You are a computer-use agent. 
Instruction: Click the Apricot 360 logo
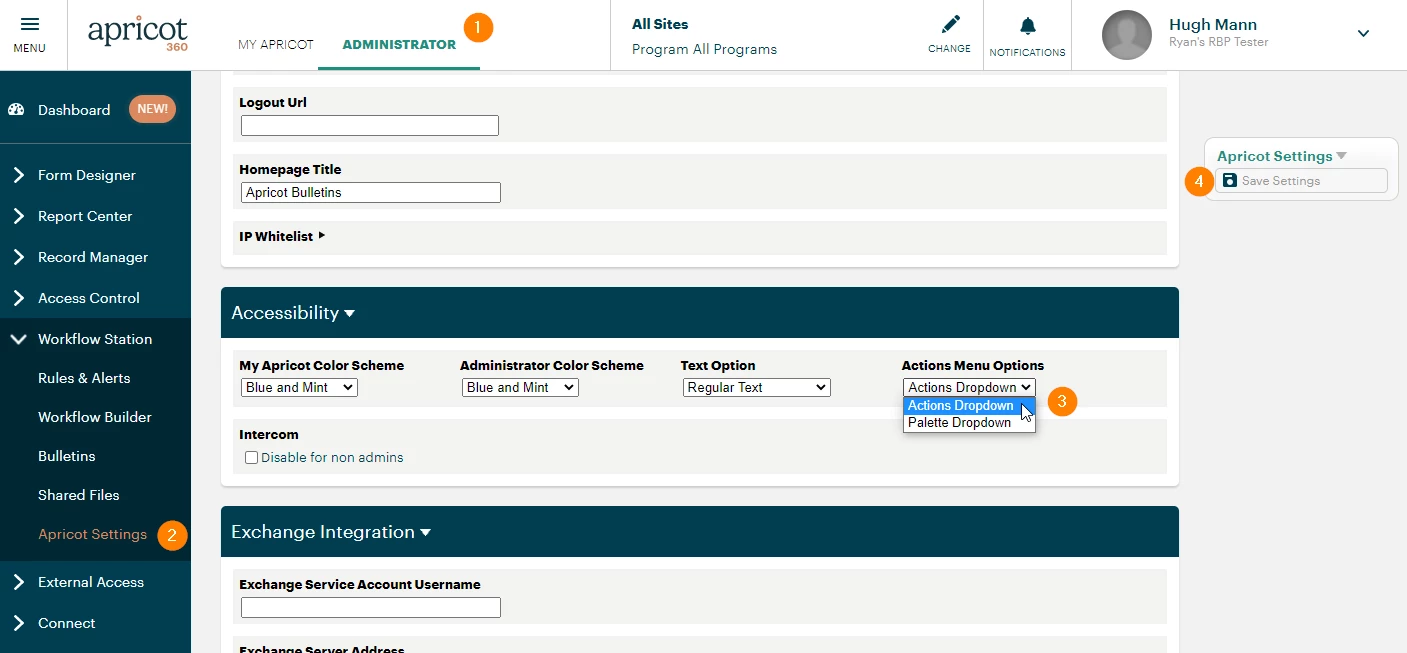pyautogui.click(x=138, y=34)
